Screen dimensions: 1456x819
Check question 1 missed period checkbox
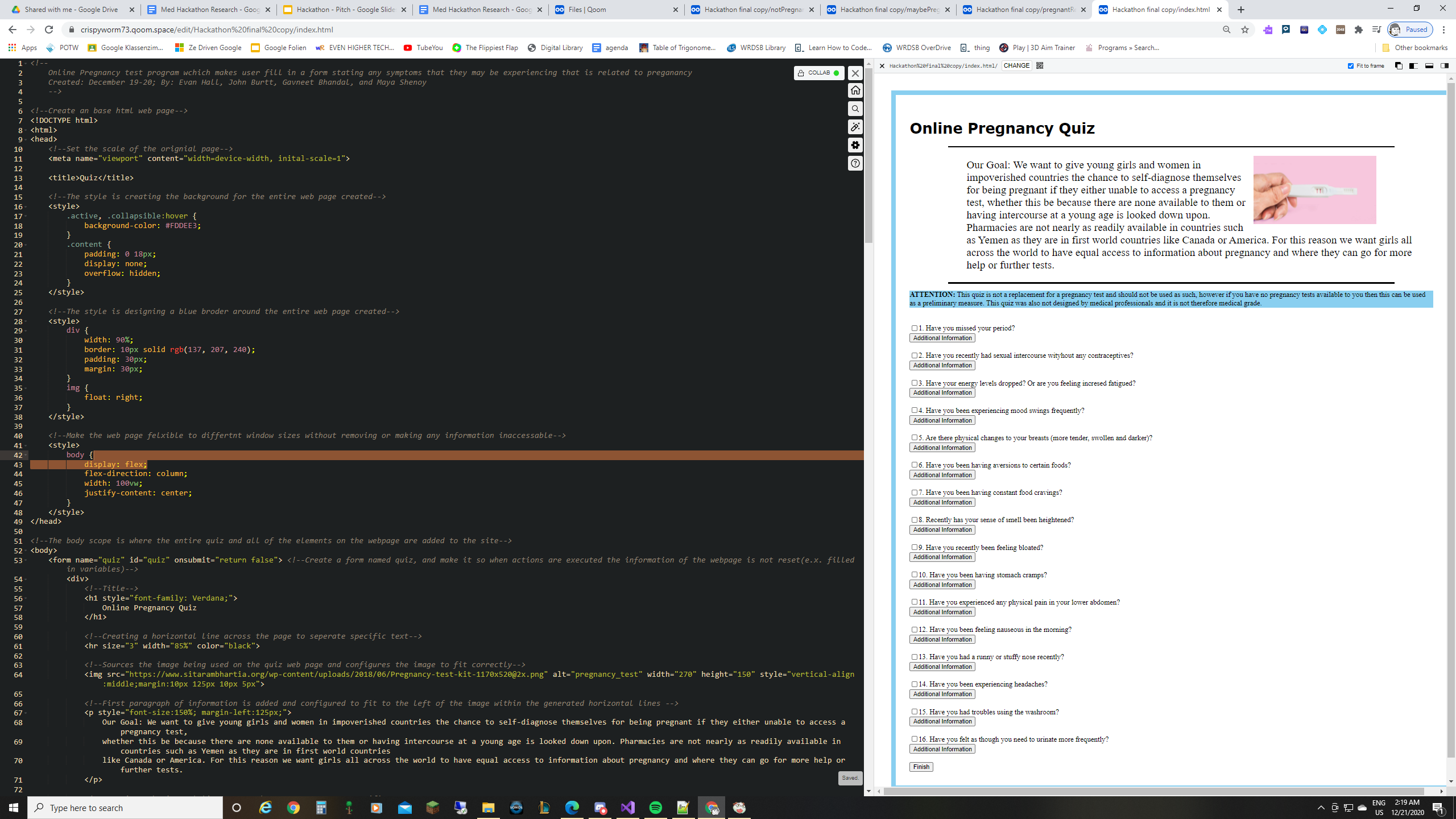(x=915, y=328)
